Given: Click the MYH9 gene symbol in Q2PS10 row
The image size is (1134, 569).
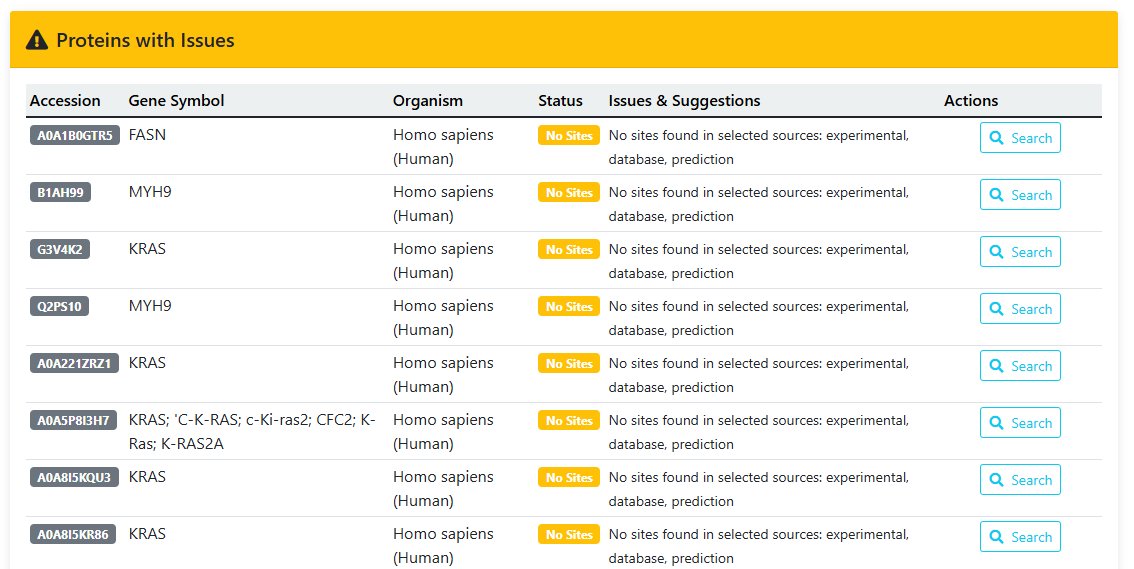Looking at the screenshot, I should [150, 306].
